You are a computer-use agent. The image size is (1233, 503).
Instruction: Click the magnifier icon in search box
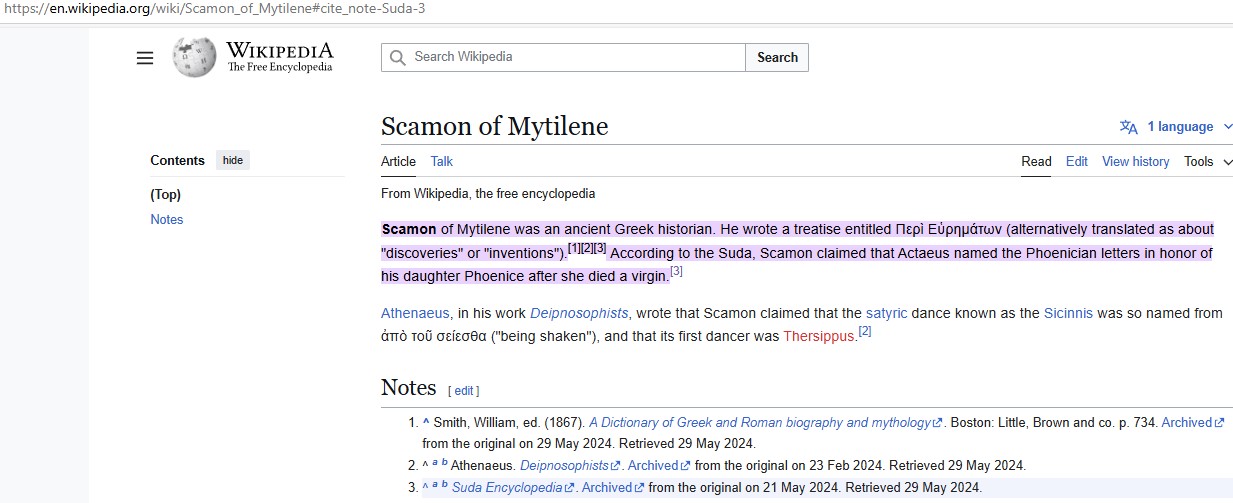click(398, 57)
